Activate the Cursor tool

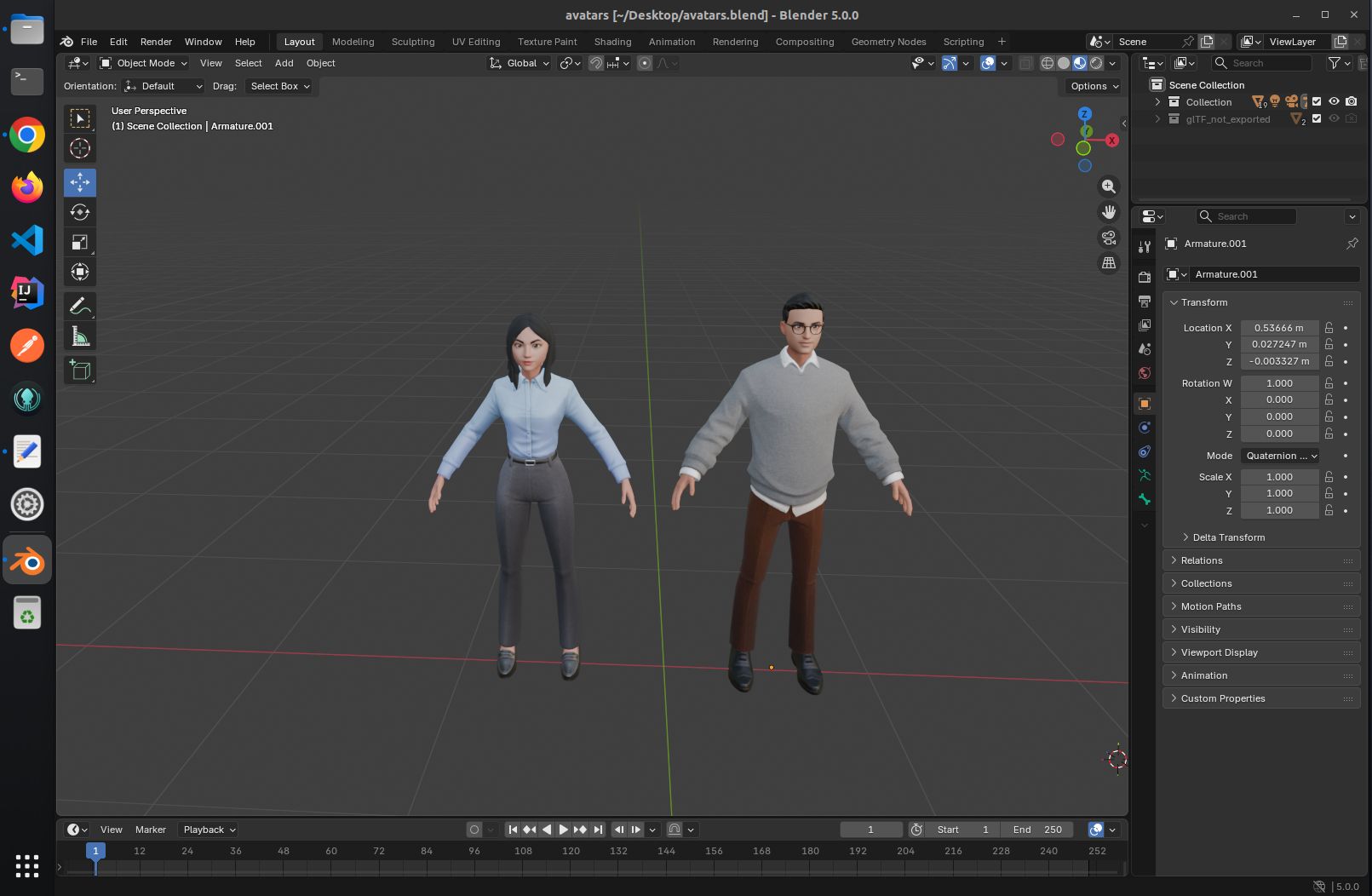click(80, 148)
